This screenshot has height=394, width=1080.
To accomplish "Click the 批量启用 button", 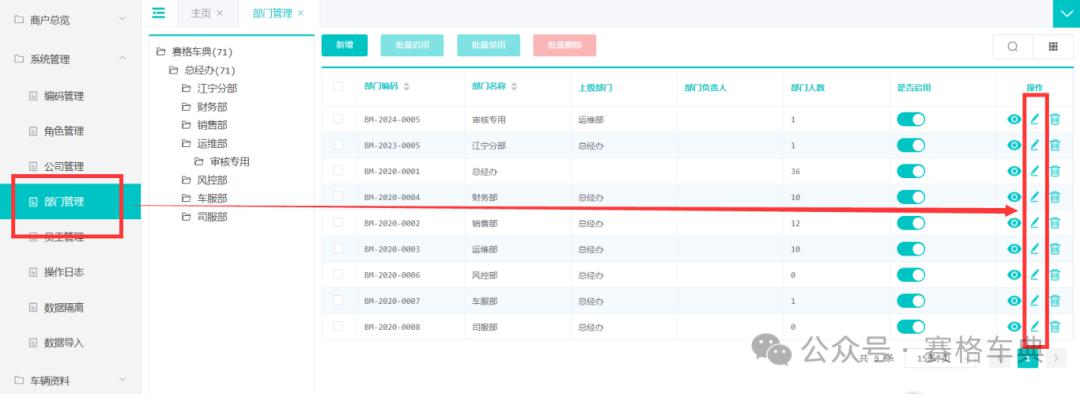I will pos(412,45).
